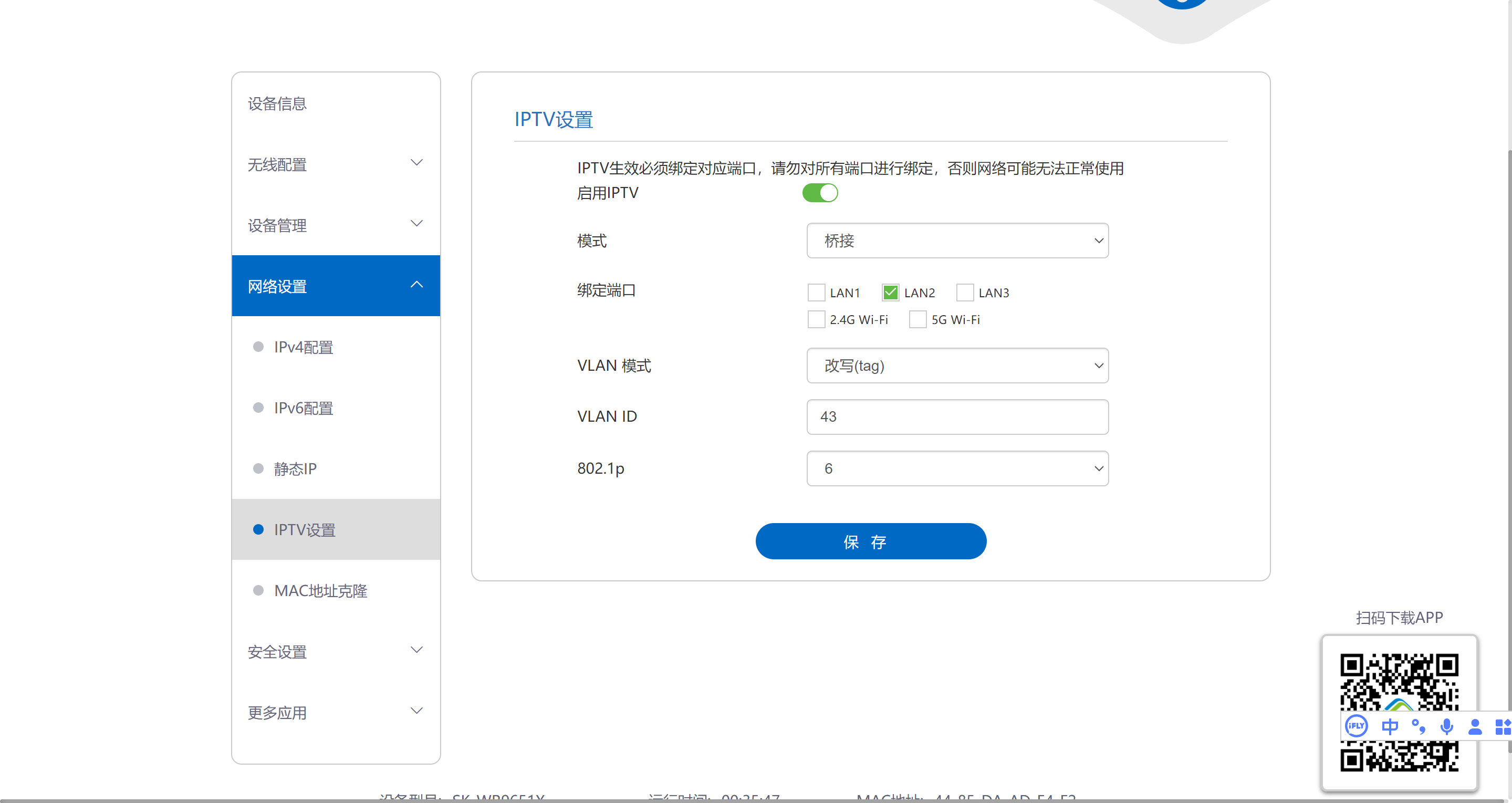Click the IPTV port binding warning text
Screen dimensions: 1512x803
click(x=850, y=169)
